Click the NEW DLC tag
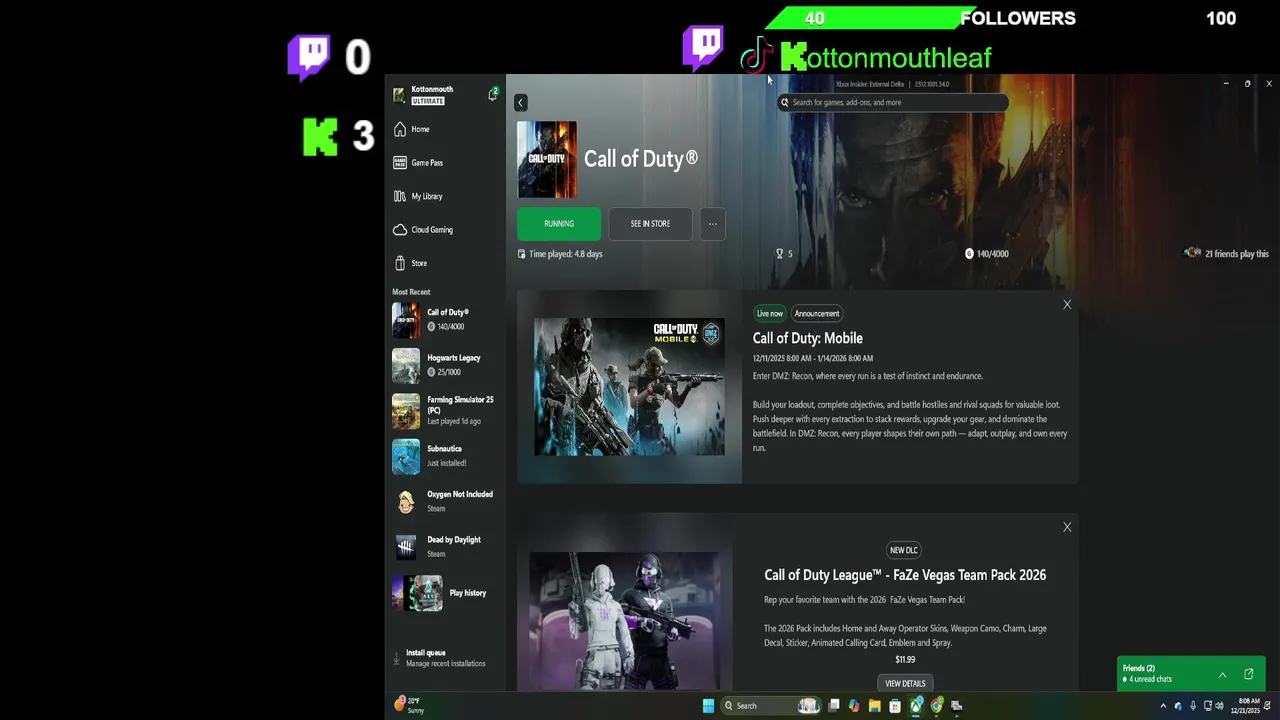Image resolution: width=1280 pixels, height=720 pixels. (904, 550)
